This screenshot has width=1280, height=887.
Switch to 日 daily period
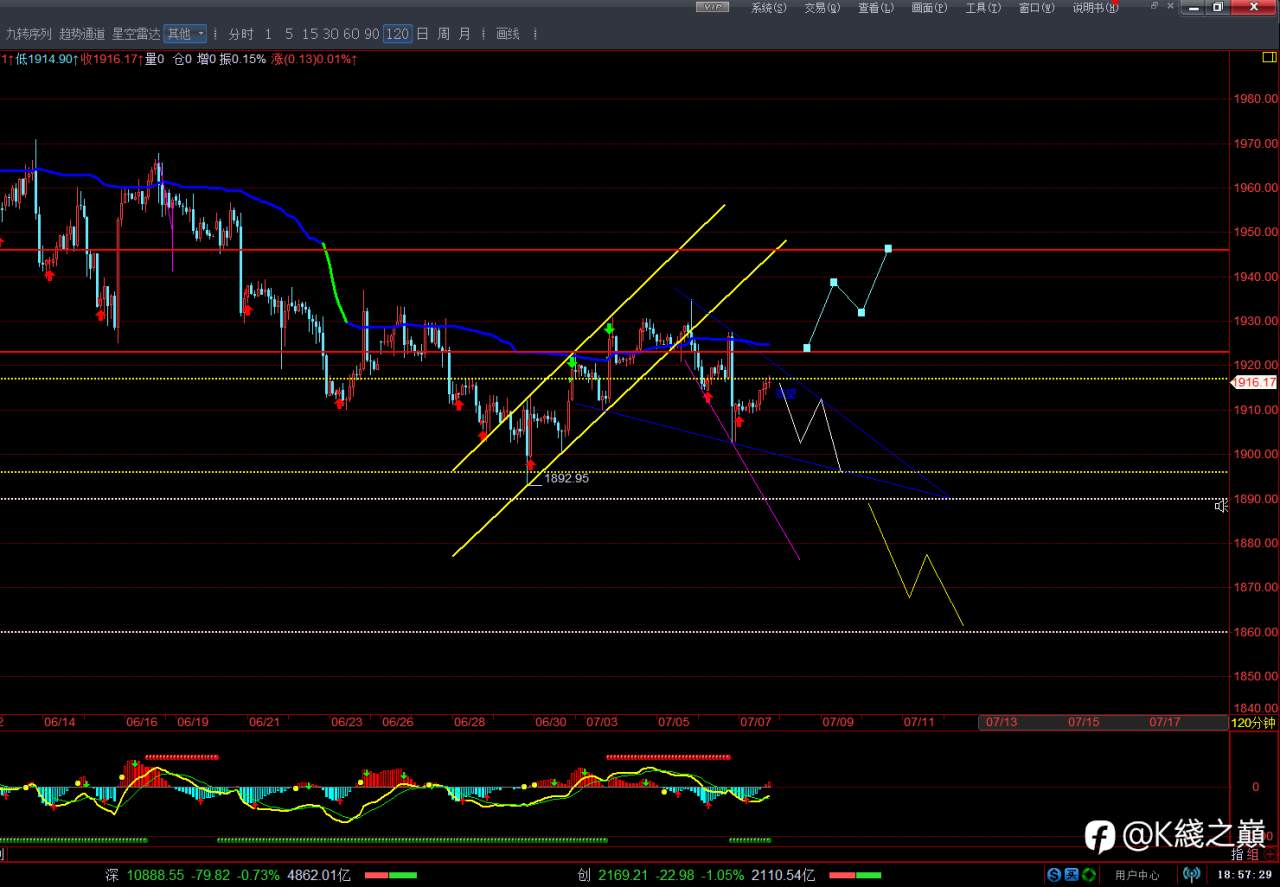pyautogui.click(x=422, y=34)
